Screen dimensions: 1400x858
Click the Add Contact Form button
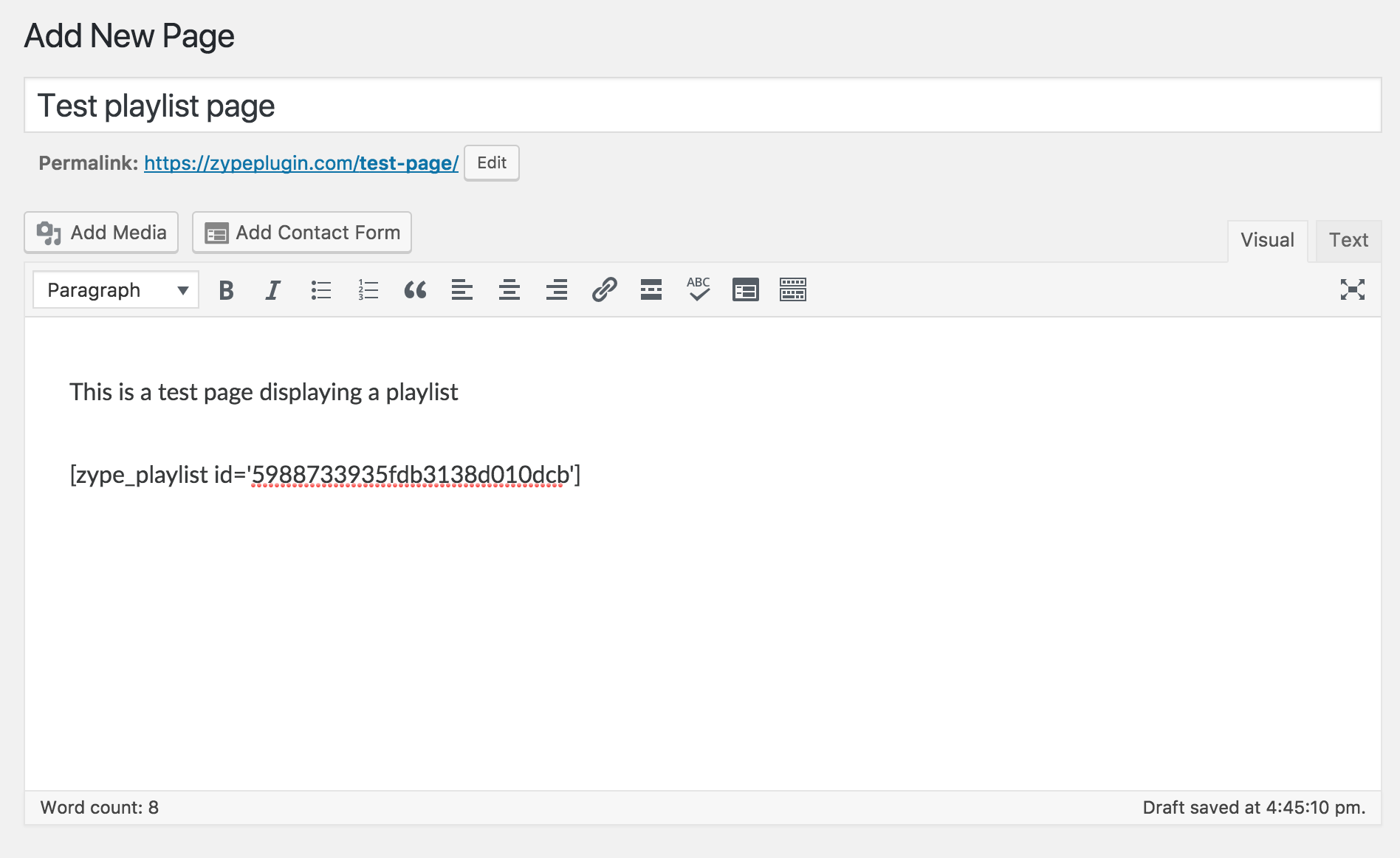(x=302, y=233)
